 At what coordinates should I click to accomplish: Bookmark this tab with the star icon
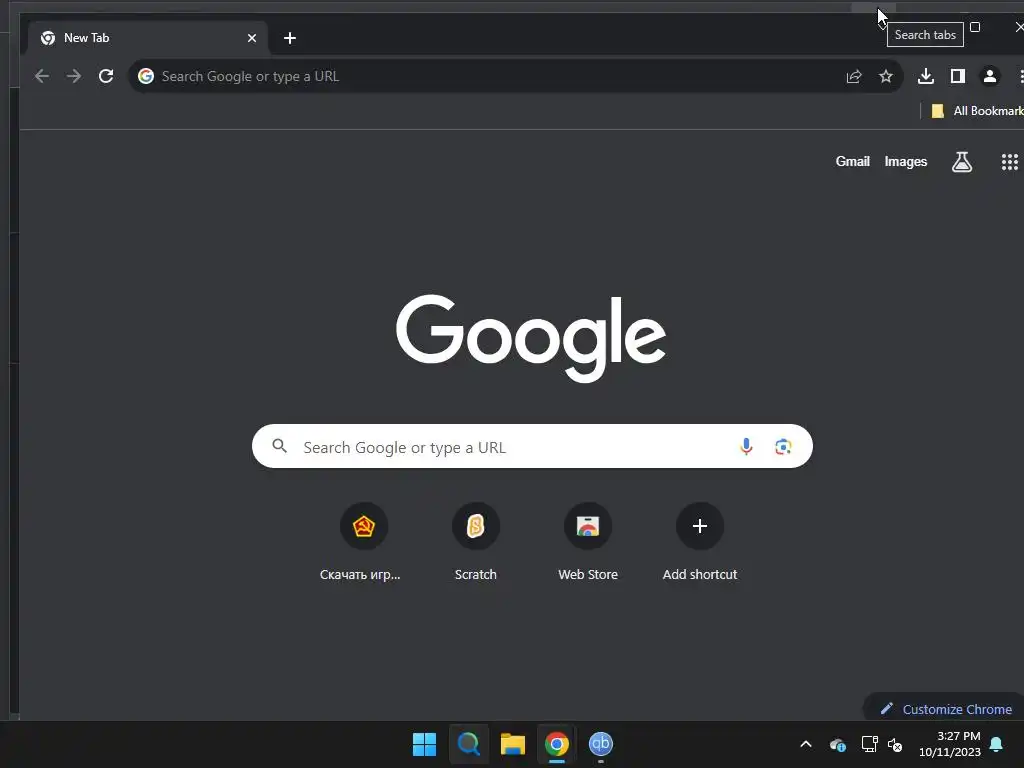[x=886, y=76]
